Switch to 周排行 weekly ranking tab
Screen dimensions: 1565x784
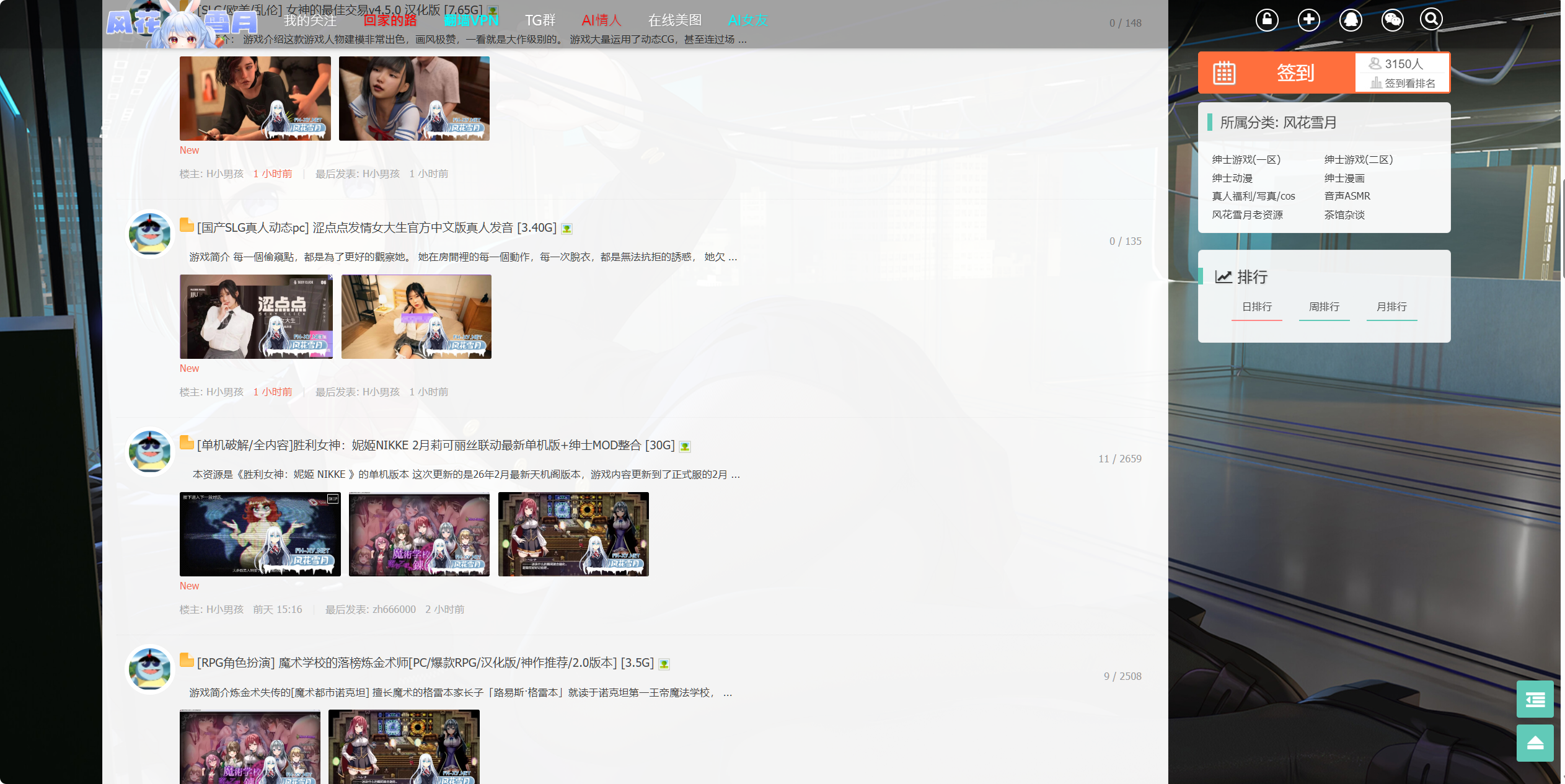pyautogui.click(x=1324, y=307)
